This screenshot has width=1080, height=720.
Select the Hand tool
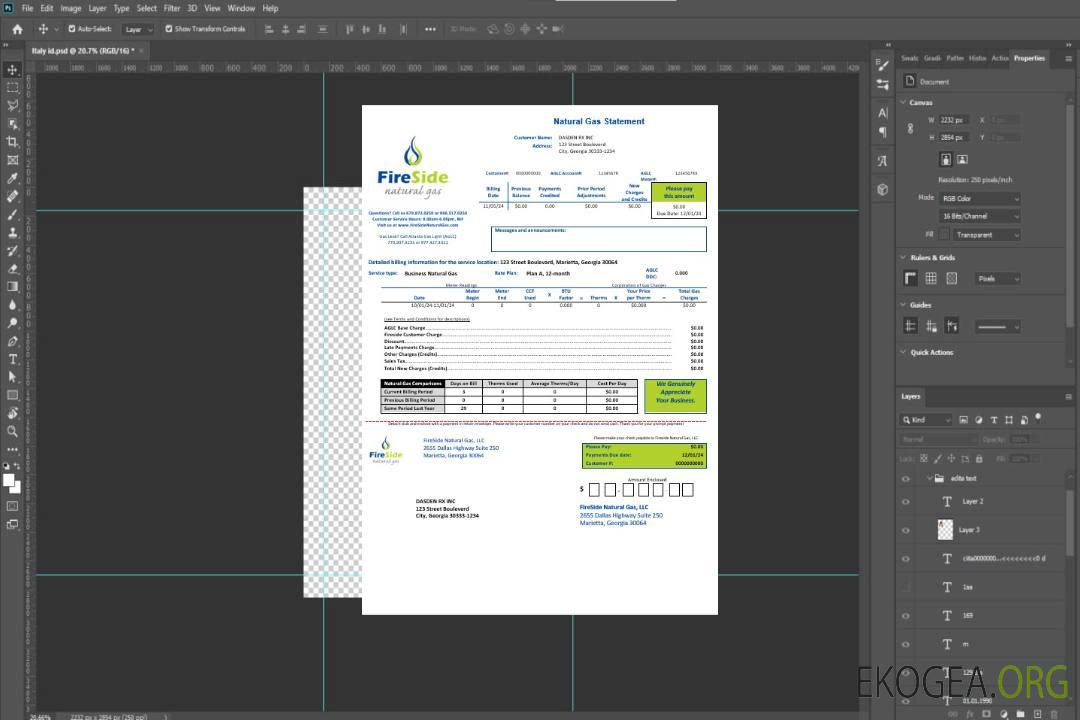(x=12, y=413)
